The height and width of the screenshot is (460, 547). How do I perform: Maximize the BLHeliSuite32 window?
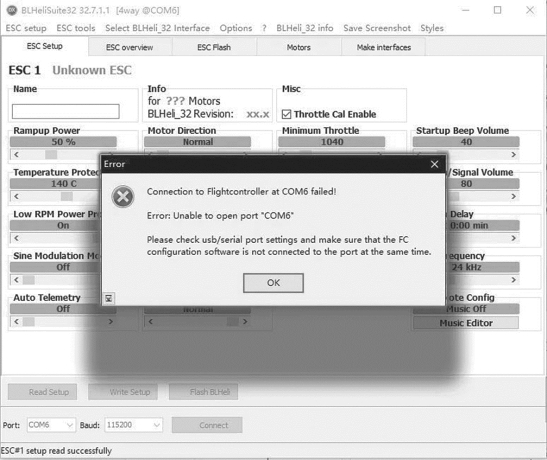[497, 10]
